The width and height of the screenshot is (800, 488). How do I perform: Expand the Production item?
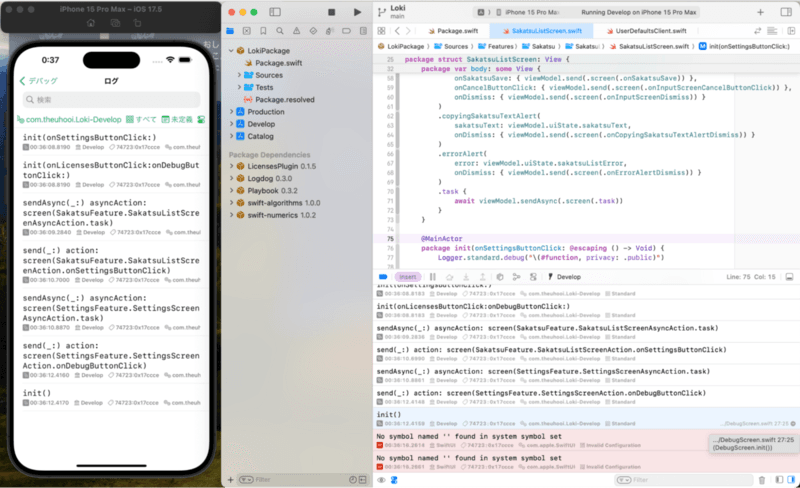231,112
